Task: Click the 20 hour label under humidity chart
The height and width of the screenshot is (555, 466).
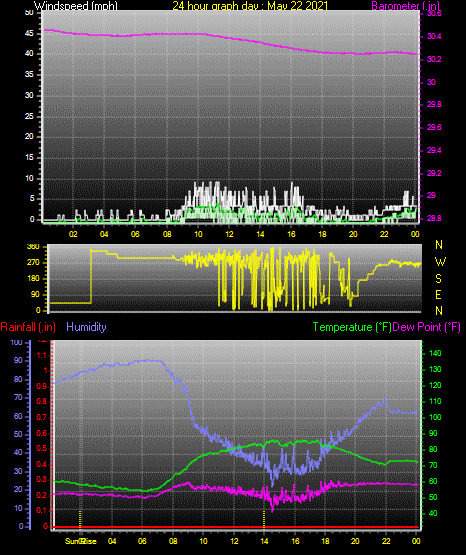Action: point(355,541)
